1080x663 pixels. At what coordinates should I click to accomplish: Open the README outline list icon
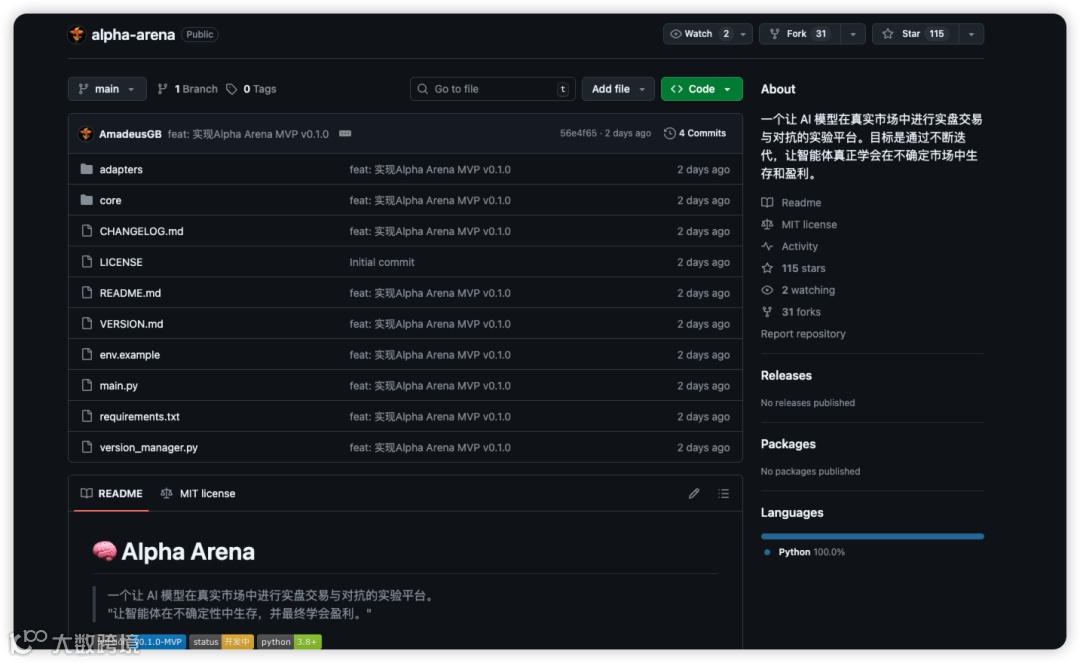pos(723,494)
